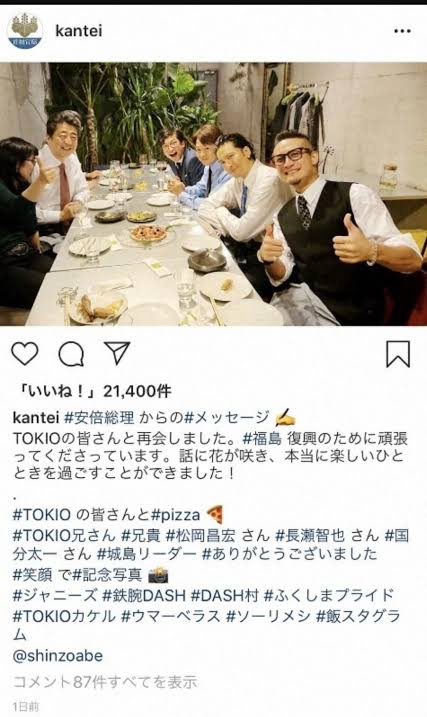The image size is (427, 717).
Task: Open kantei username in caption
Action: [36, 417]
